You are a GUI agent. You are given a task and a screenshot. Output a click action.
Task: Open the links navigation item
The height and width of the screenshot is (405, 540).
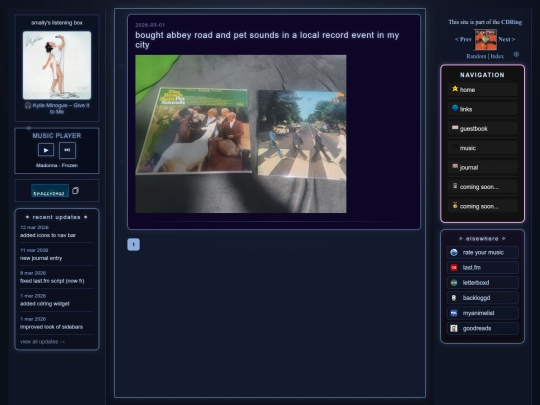coord(482,109)
